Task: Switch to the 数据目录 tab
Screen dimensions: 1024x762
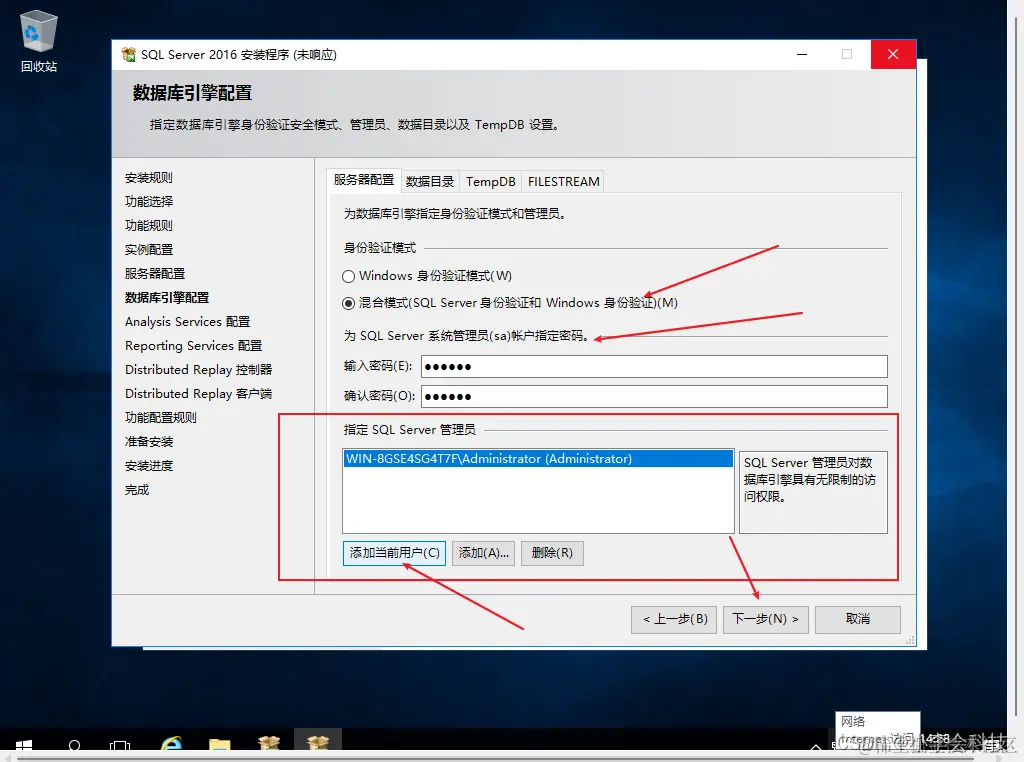Action: [x=430, y=182]
